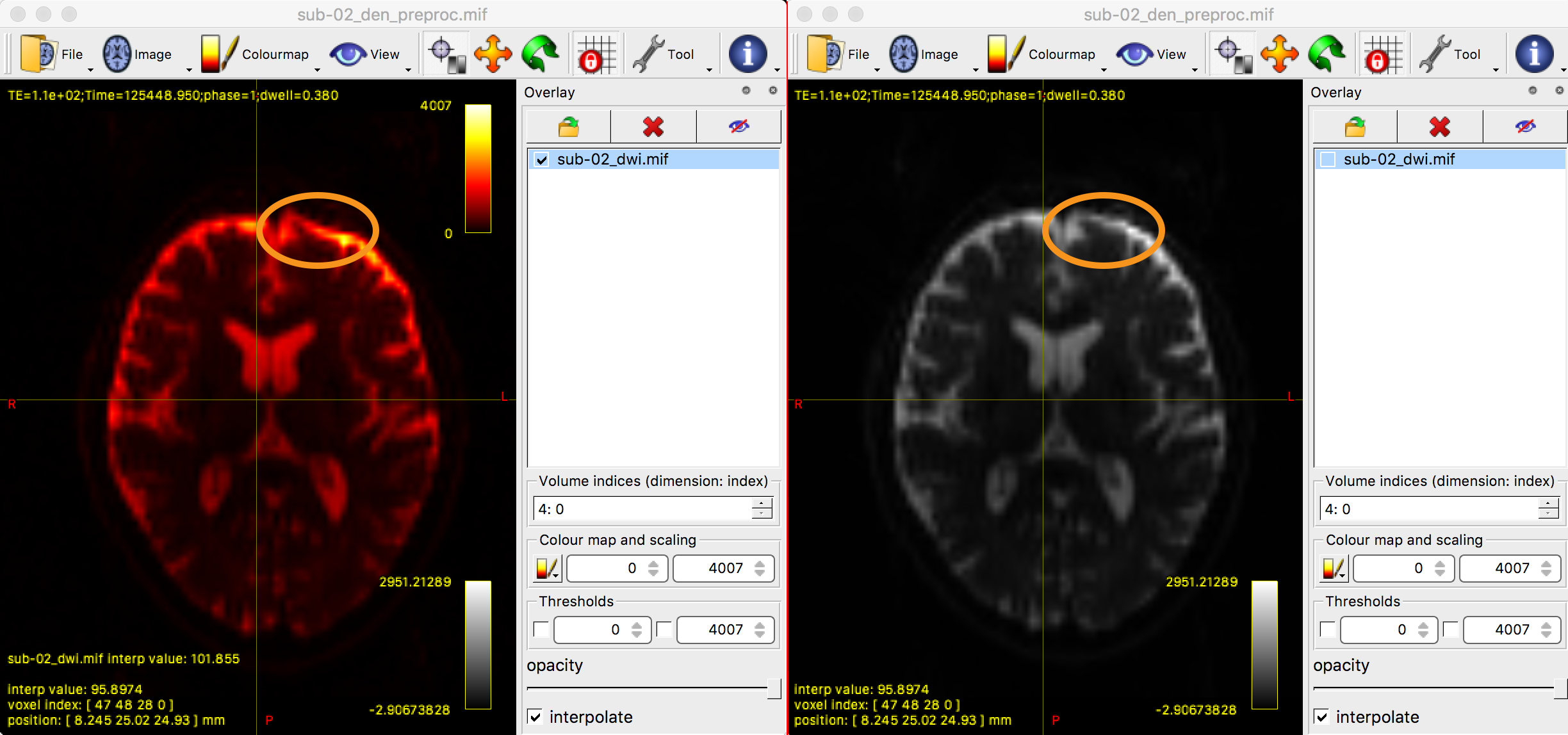This screenshot has width=1568, height=735.
Task: Click blue info icon in left window
Action: click(x=747, y=54)
